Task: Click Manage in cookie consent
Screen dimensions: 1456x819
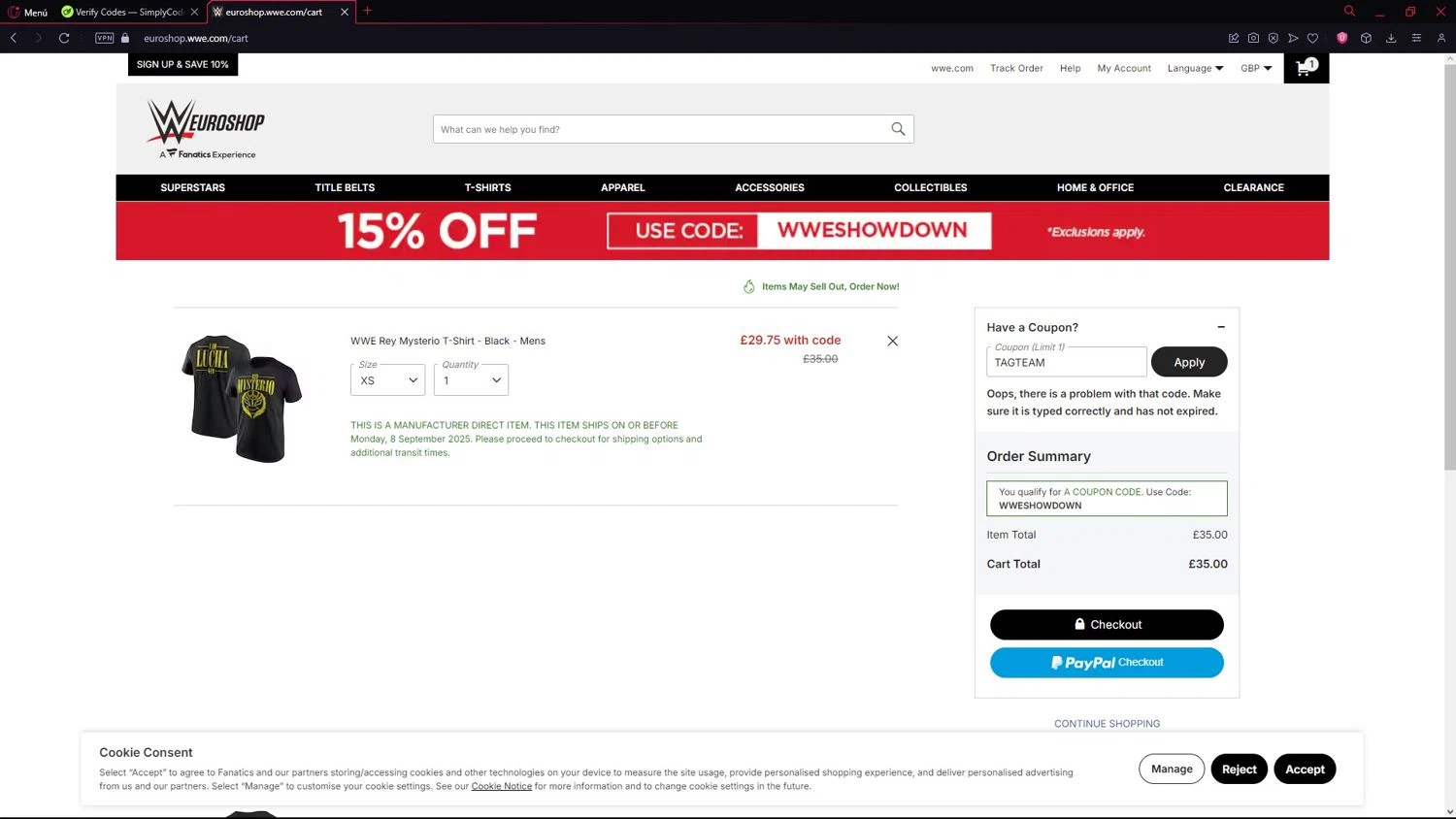Action: (1172, 770)
